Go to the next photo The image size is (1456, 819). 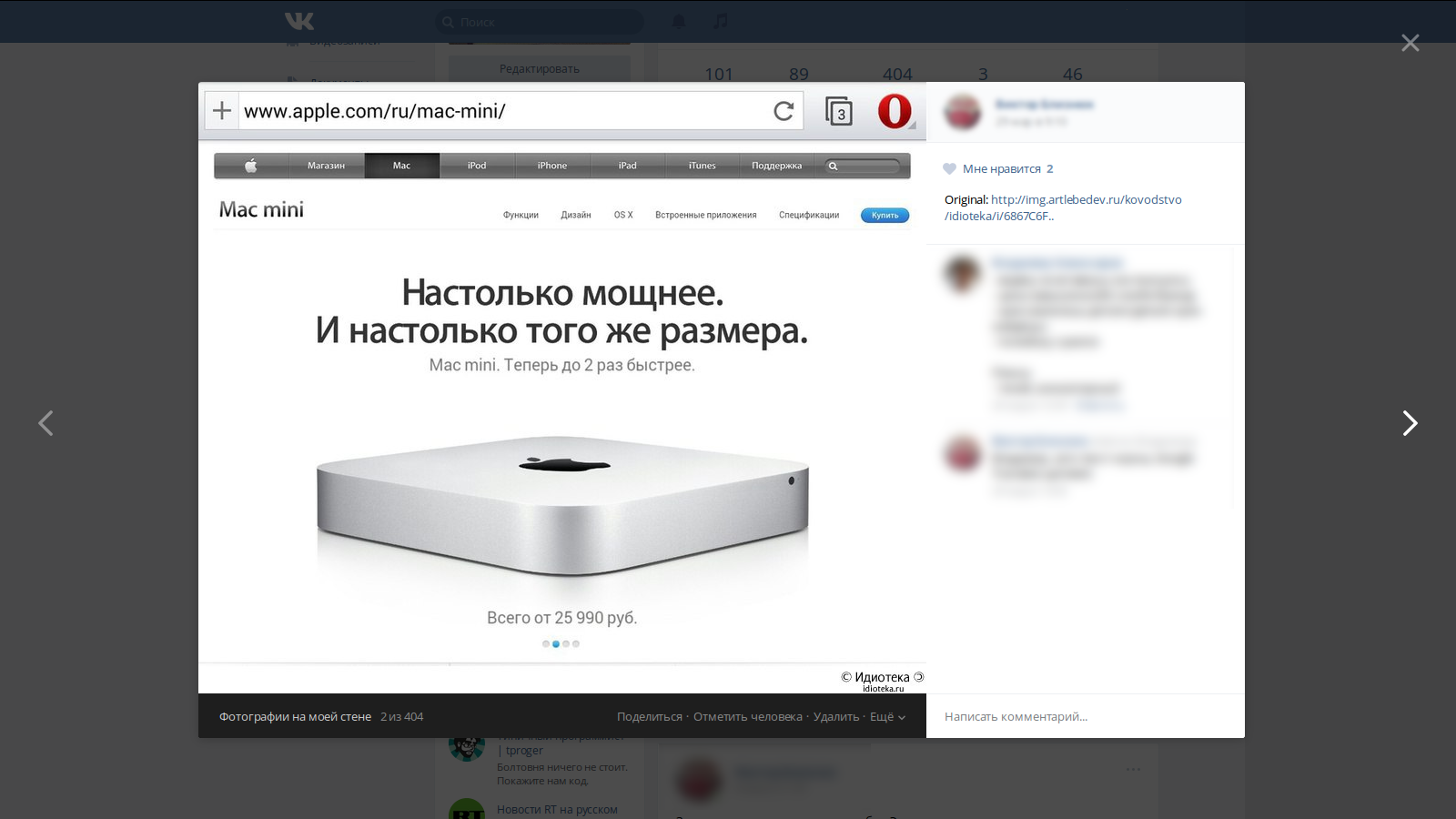[1410, 423]
